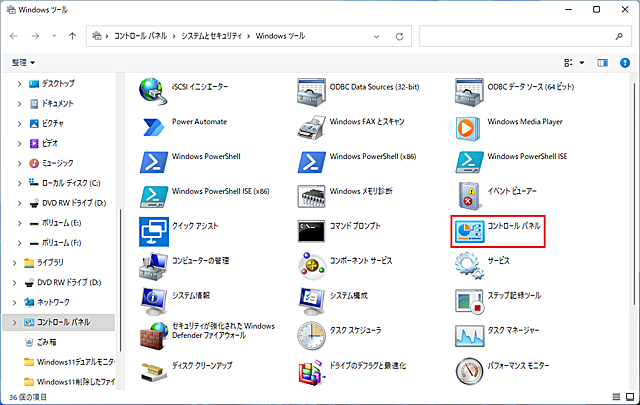Click the plain Windows PowerShell label
The width and height of the screenshot is (640, 405).
point(206,156)
